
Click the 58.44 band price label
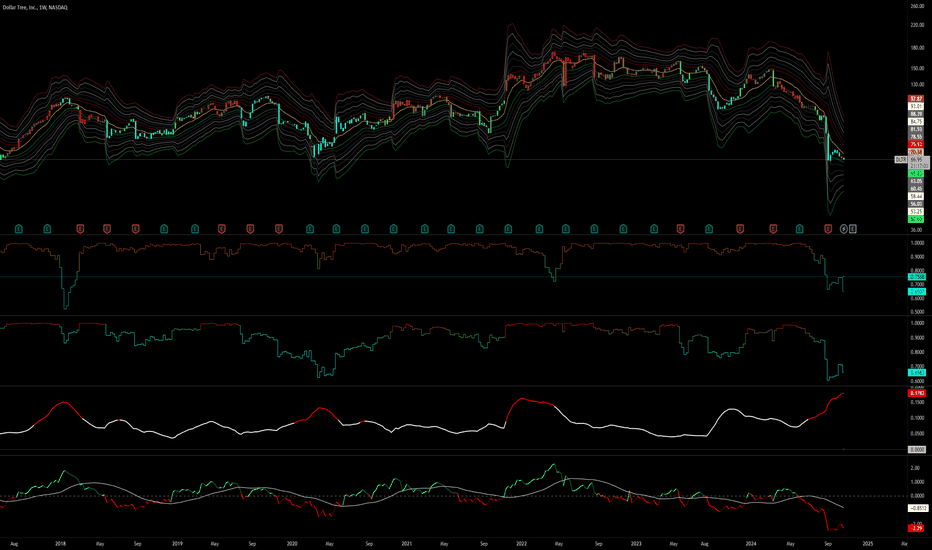916,196
